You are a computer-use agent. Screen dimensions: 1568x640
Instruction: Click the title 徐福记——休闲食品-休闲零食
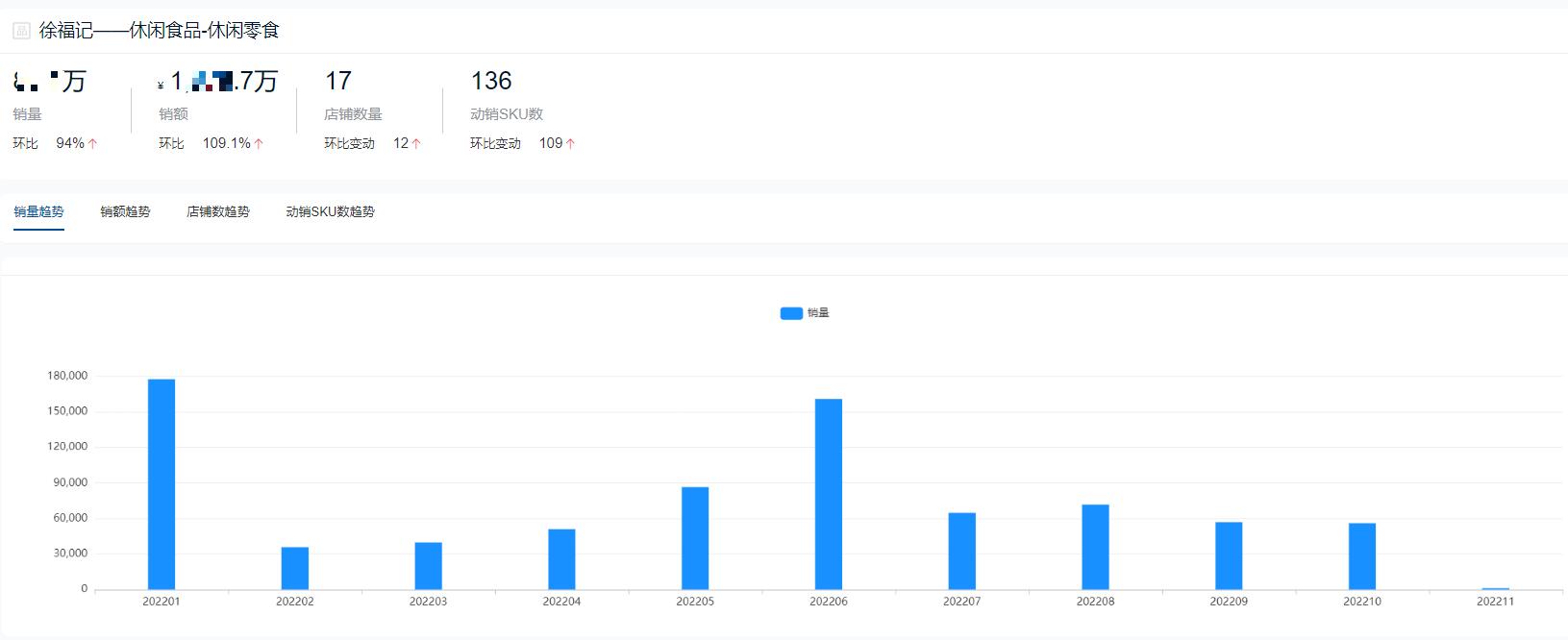coord(160,31)
